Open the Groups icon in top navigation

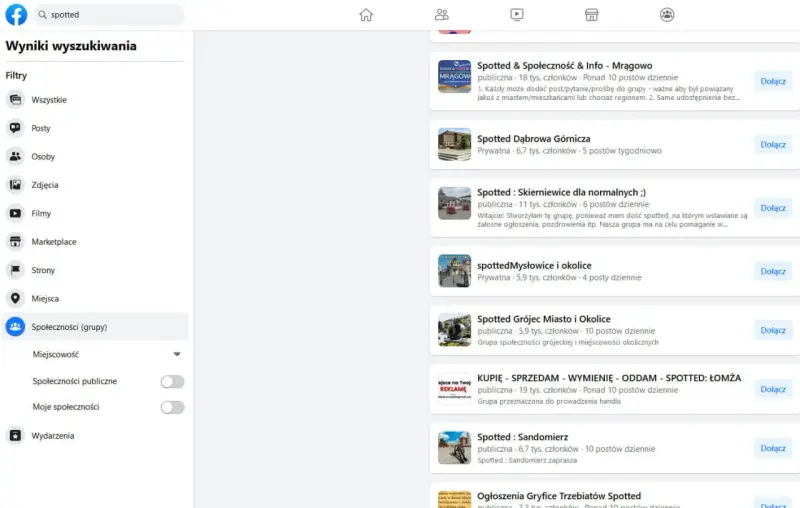667,15
